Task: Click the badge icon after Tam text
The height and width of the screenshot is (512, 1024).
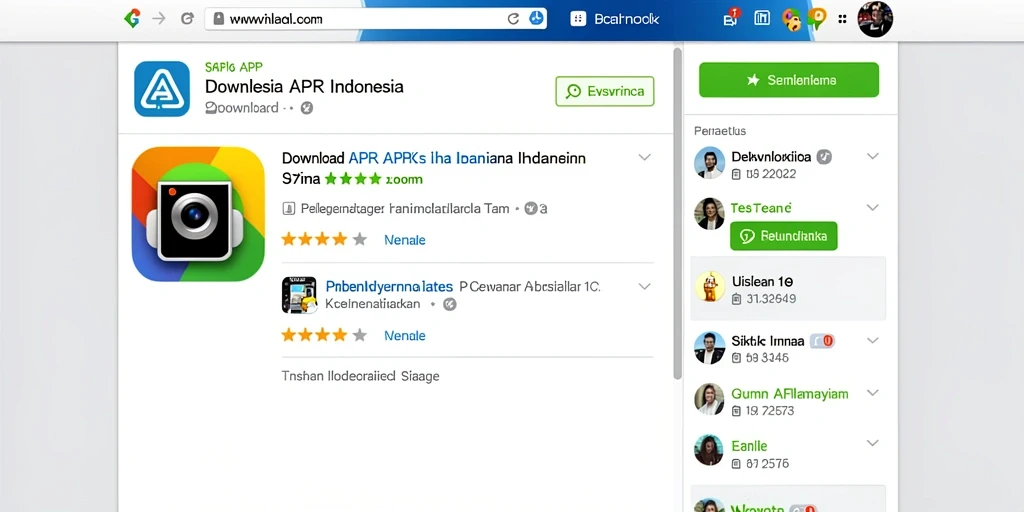Action: pyautogui.click(x=531, y=208)
